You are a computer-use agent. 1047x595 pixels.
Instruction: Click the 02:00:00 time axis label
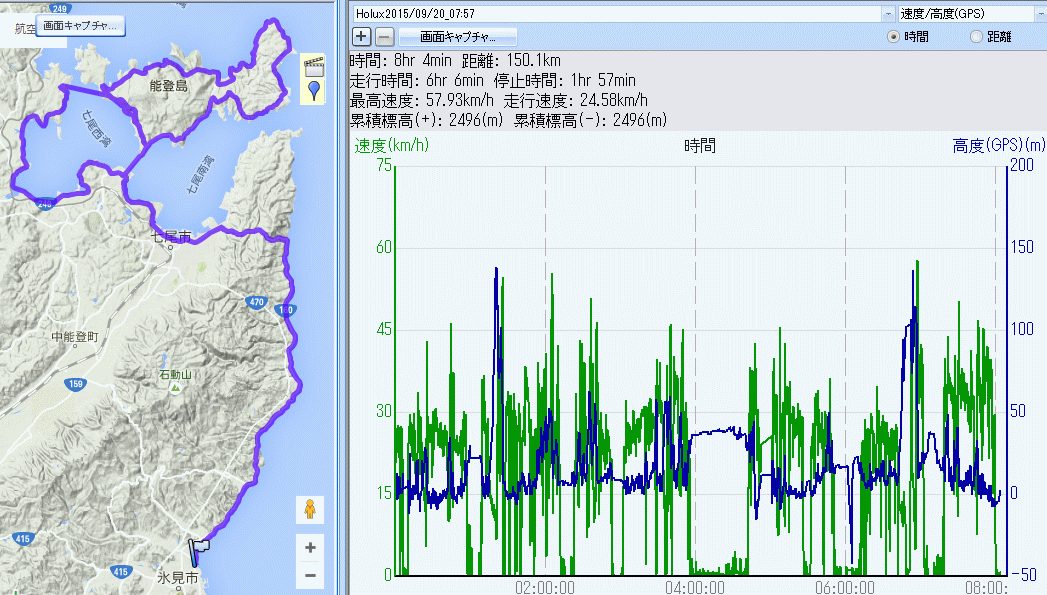[544, 587]
